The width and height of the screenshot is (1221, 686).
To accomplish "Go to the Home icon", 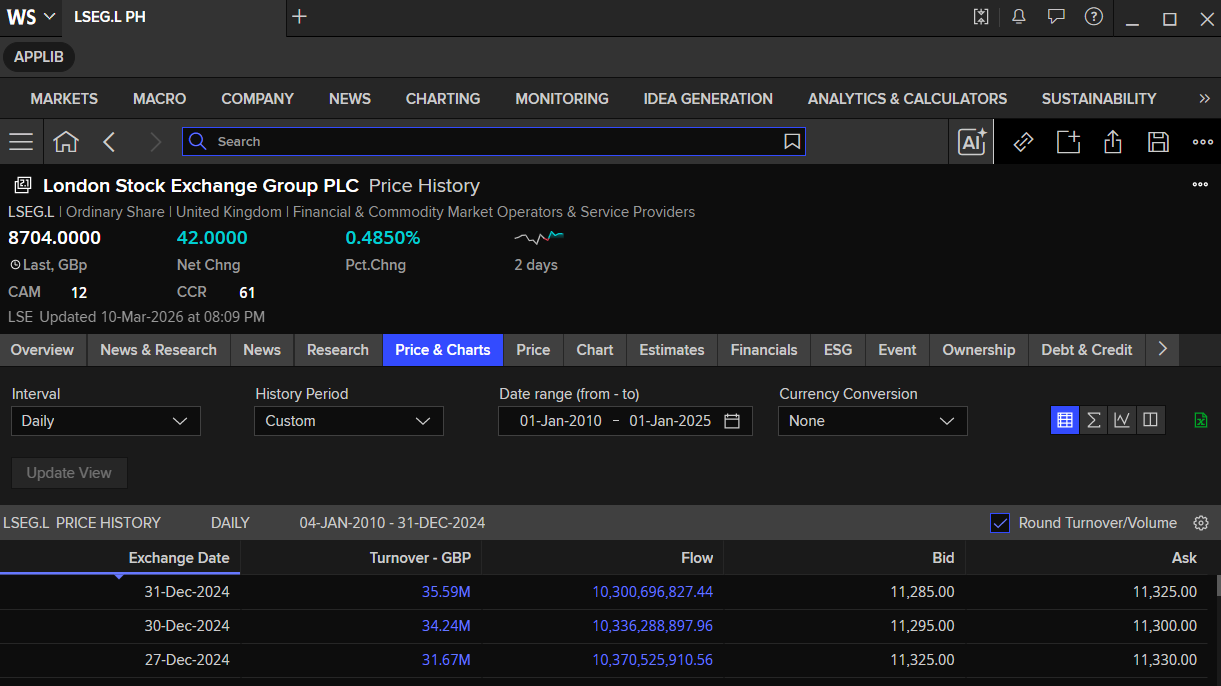I will [x=66, y=142].
